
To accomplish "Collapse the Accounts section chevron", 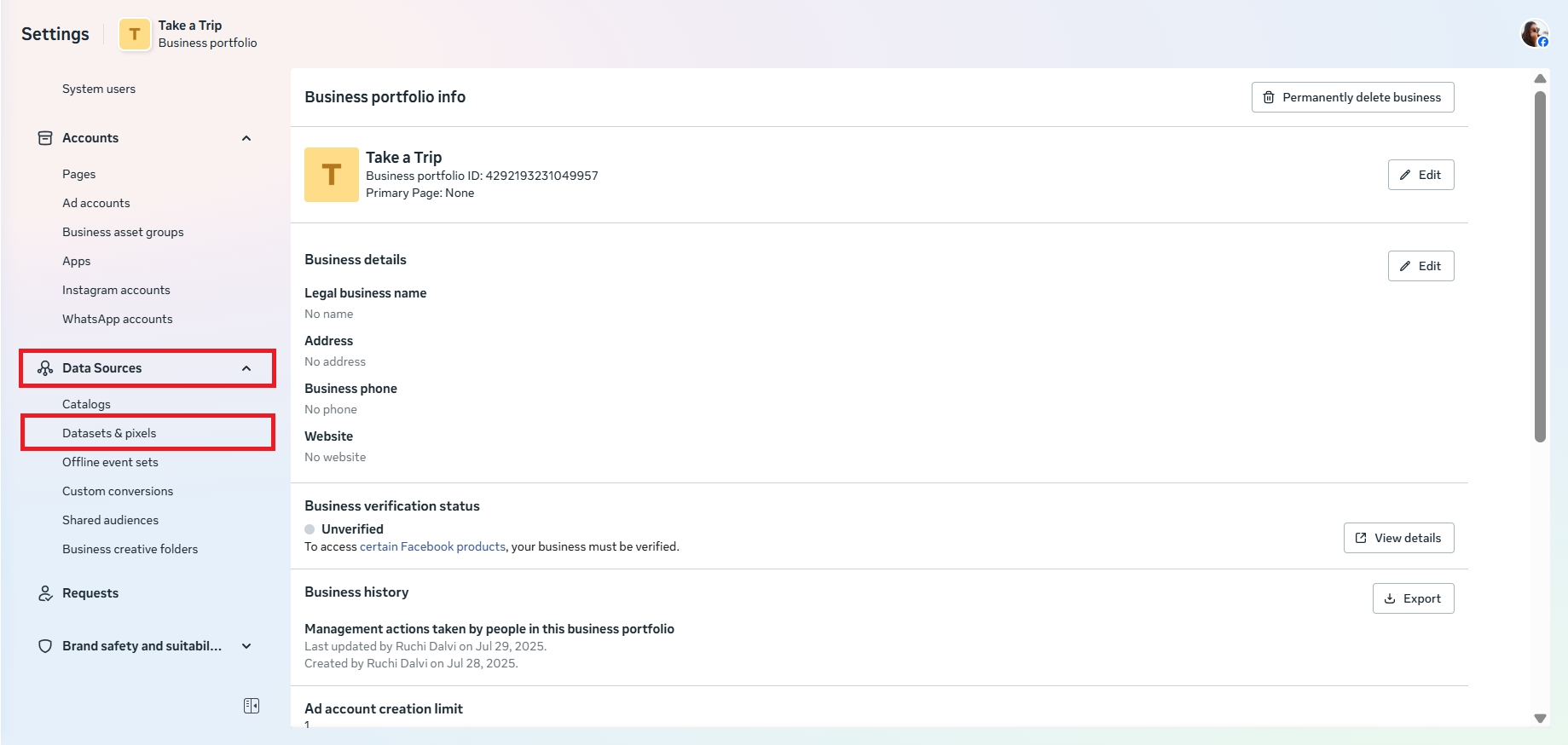I will [x=246, y=138].
